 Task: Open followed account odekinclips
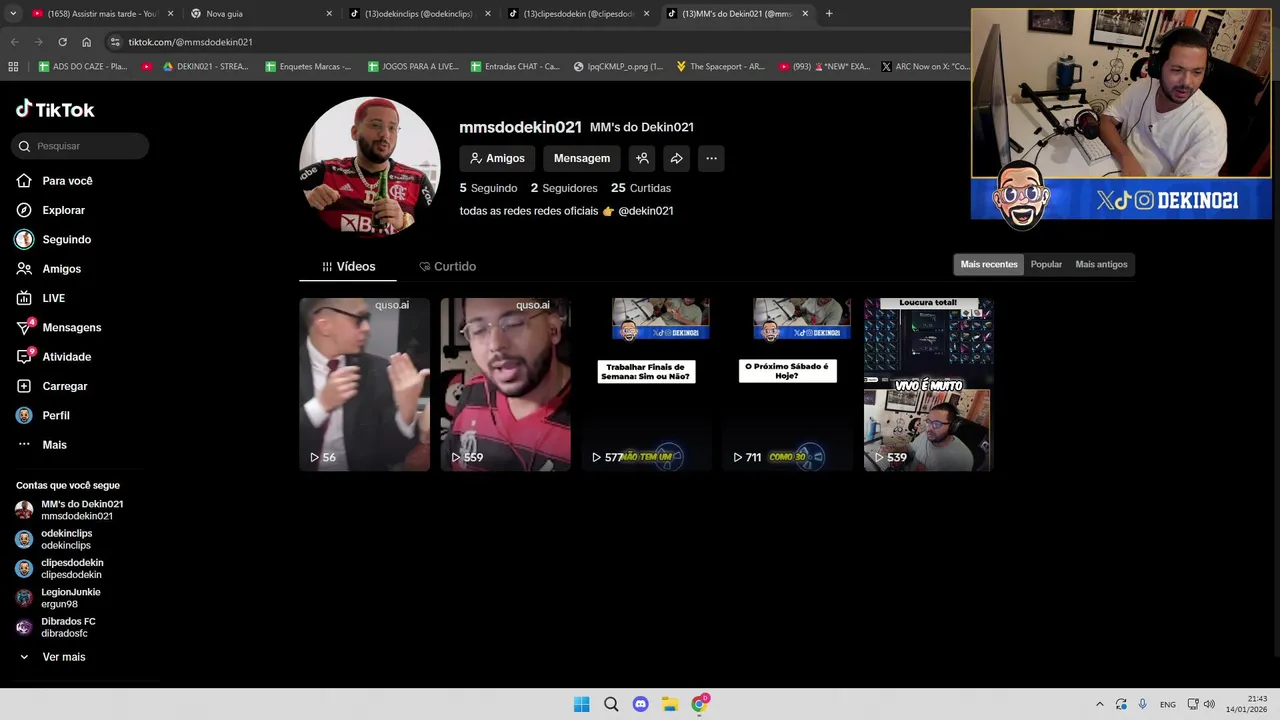[x=66, y=539]
